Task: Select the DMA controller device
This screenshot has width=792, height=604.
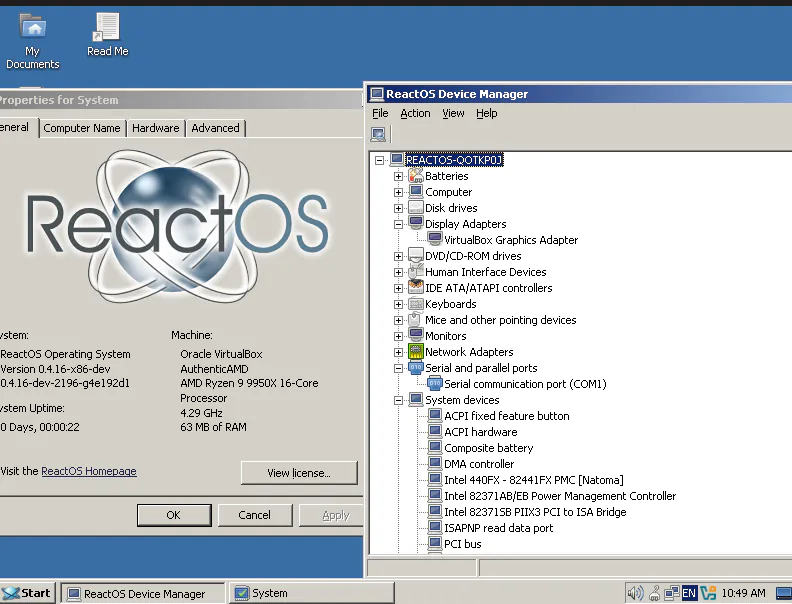Action: (479, 464)
